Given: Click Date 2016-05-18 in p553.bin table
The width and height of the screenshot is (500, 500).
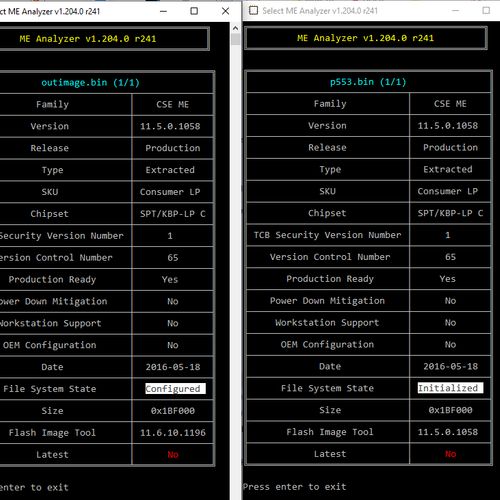Looking at the screenshot, I should click(450, 366).
